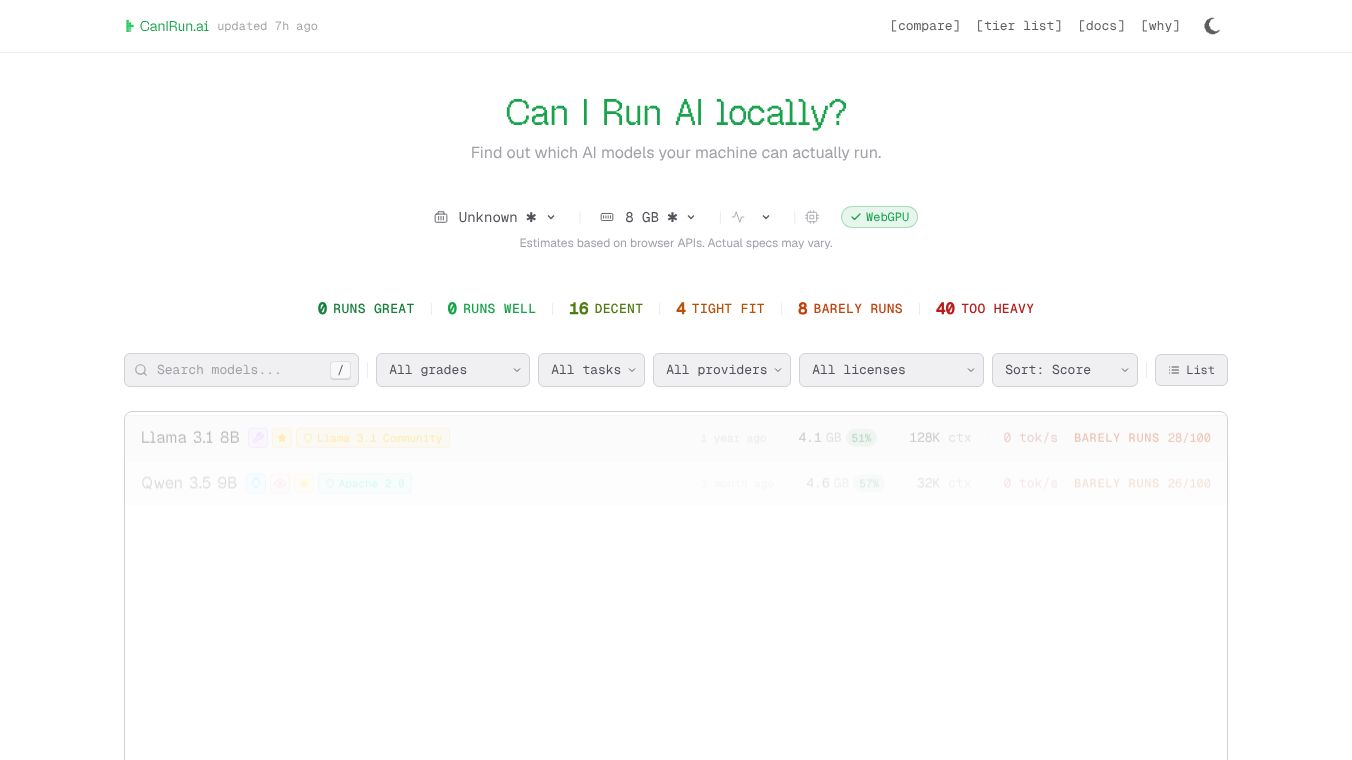Click the Apache 2.0 license tag on Qwen
Image resolution: width=1352 pixels, height=760 pixels.
(365, 484)
